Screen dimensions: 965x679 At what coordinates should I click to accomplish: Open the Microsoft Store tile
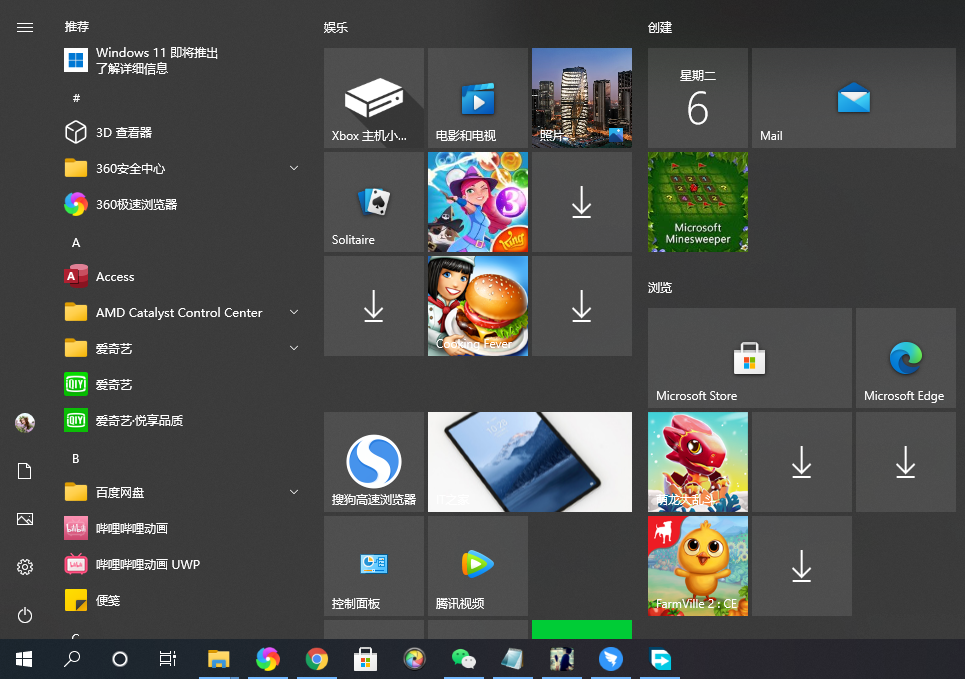(747, 358)
